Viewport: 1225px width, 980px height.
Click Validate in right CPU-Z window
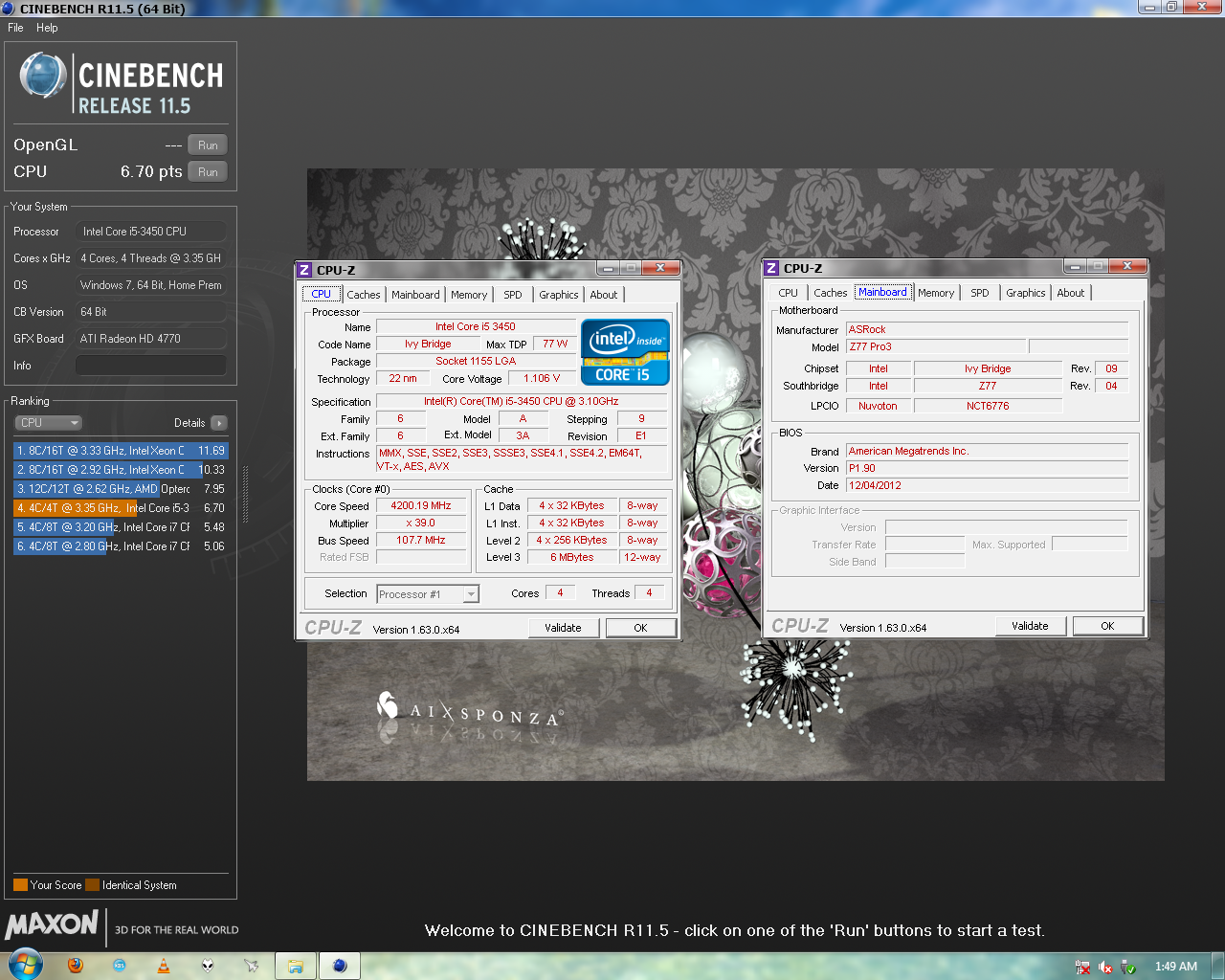pos(1031,626)
